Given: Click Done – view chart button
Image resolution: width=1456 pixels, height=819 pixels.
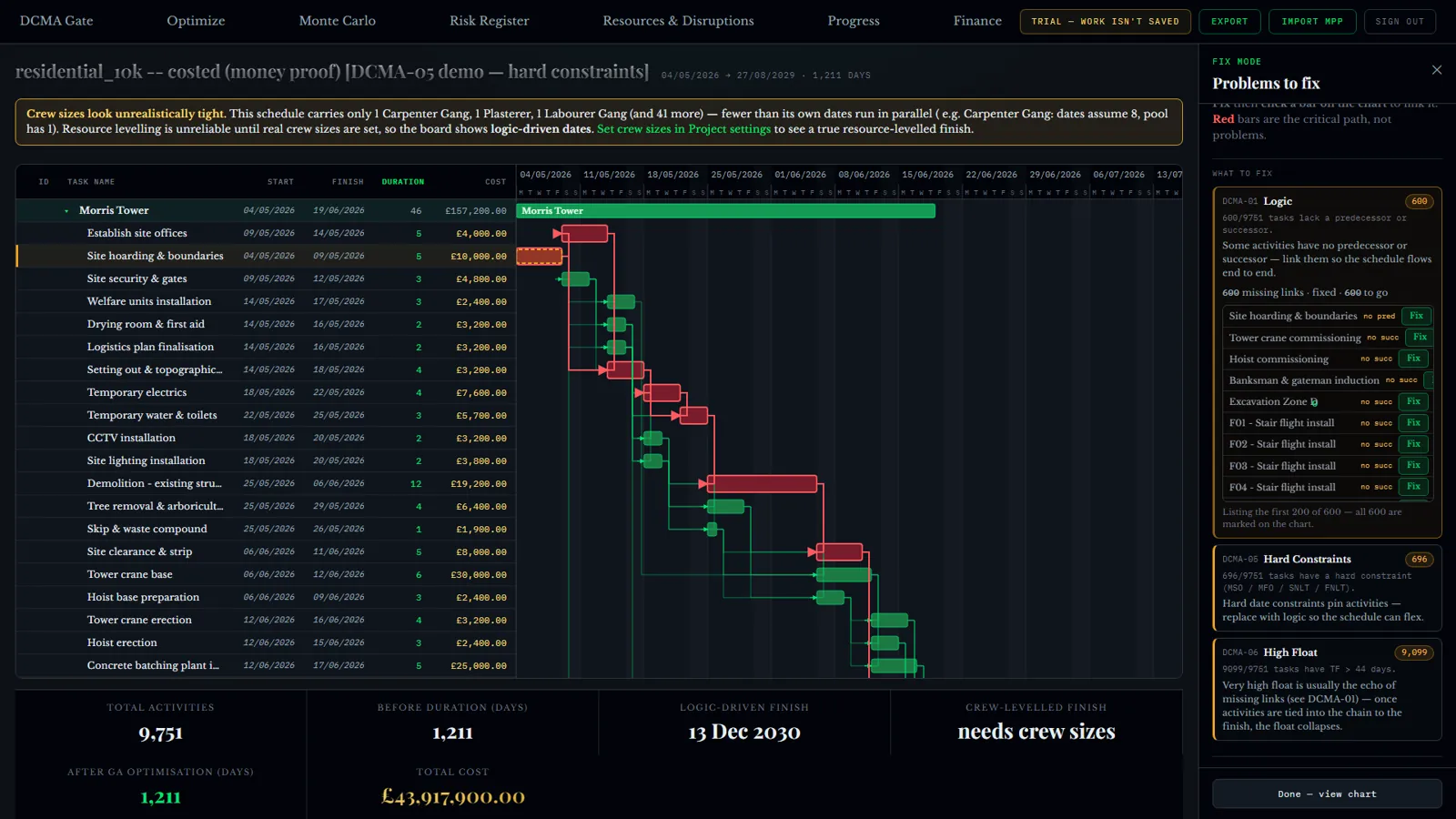Looking at the screenshot, I should [x=1327, y=794].
